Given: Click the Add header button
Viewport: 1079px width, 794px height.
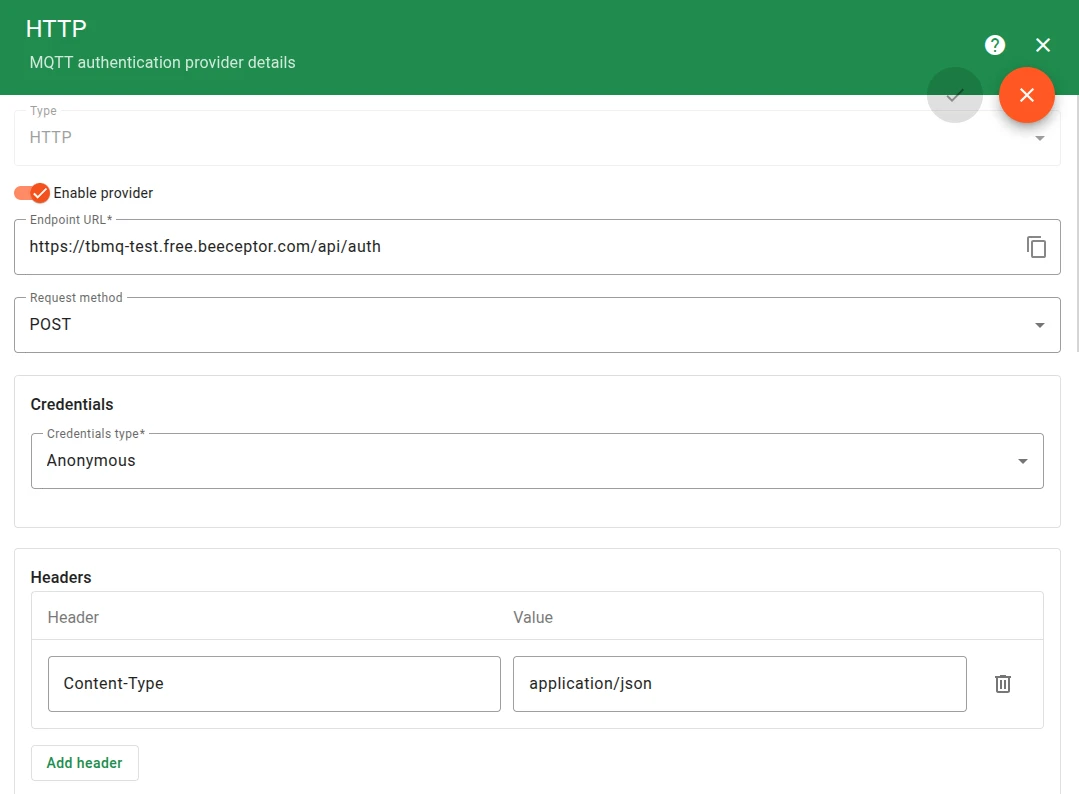Looking at the screenshot, I should tap(85, 763).
